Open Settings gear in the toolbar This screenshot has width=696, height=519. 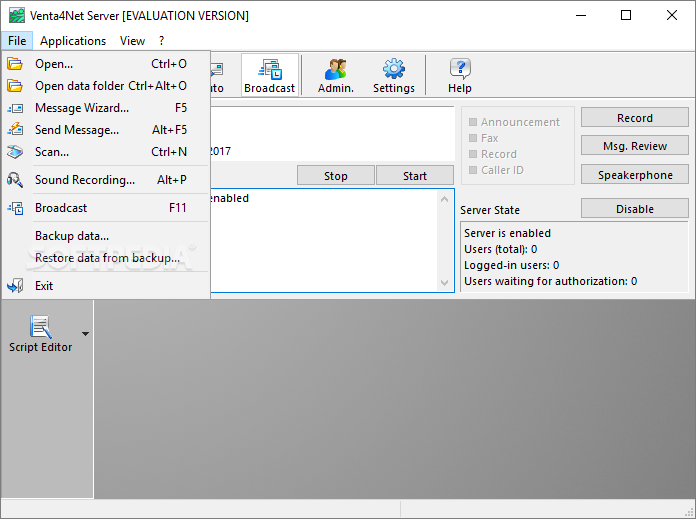point(394,75)
